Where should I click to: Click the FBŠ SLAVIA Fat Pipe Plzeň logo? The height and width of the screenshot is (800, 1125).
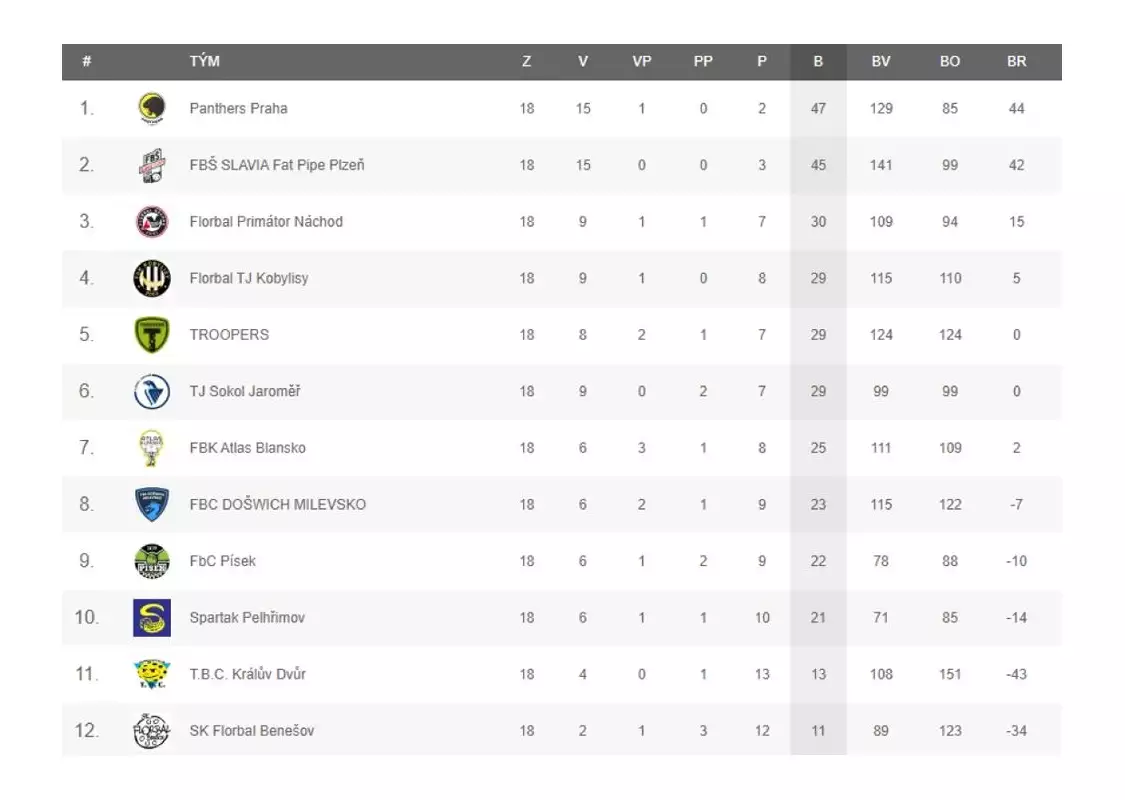(x=152, y=165)
